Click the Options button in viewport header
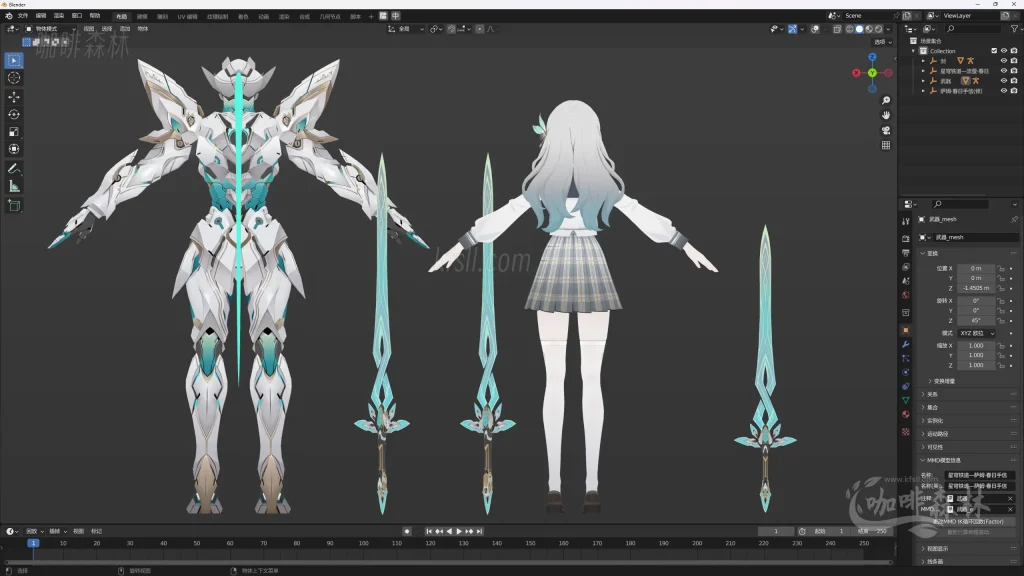Viewport: 1024px width, 576px height. pos(883,42)
